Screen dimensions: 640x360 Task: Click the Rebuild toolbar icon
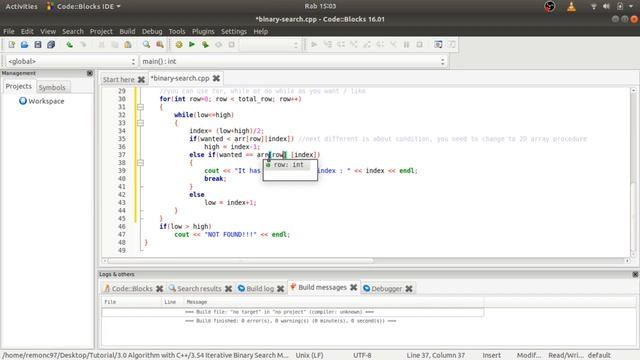click(218, 44)
